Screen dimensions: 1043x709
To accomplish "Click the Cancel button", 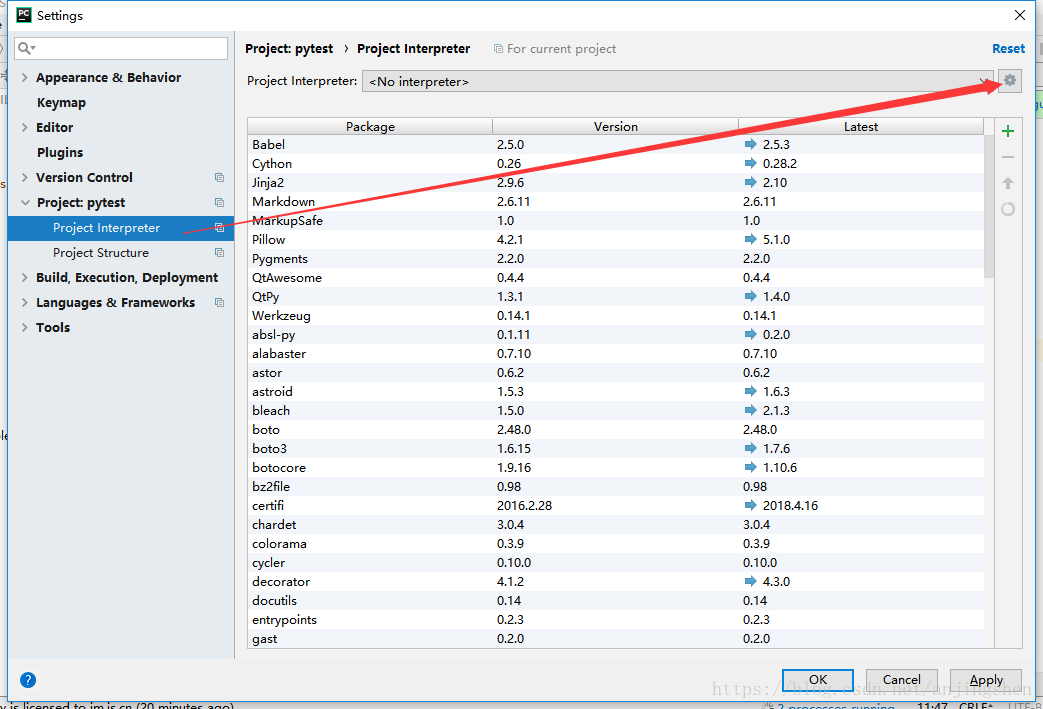I will coord(901,680).
